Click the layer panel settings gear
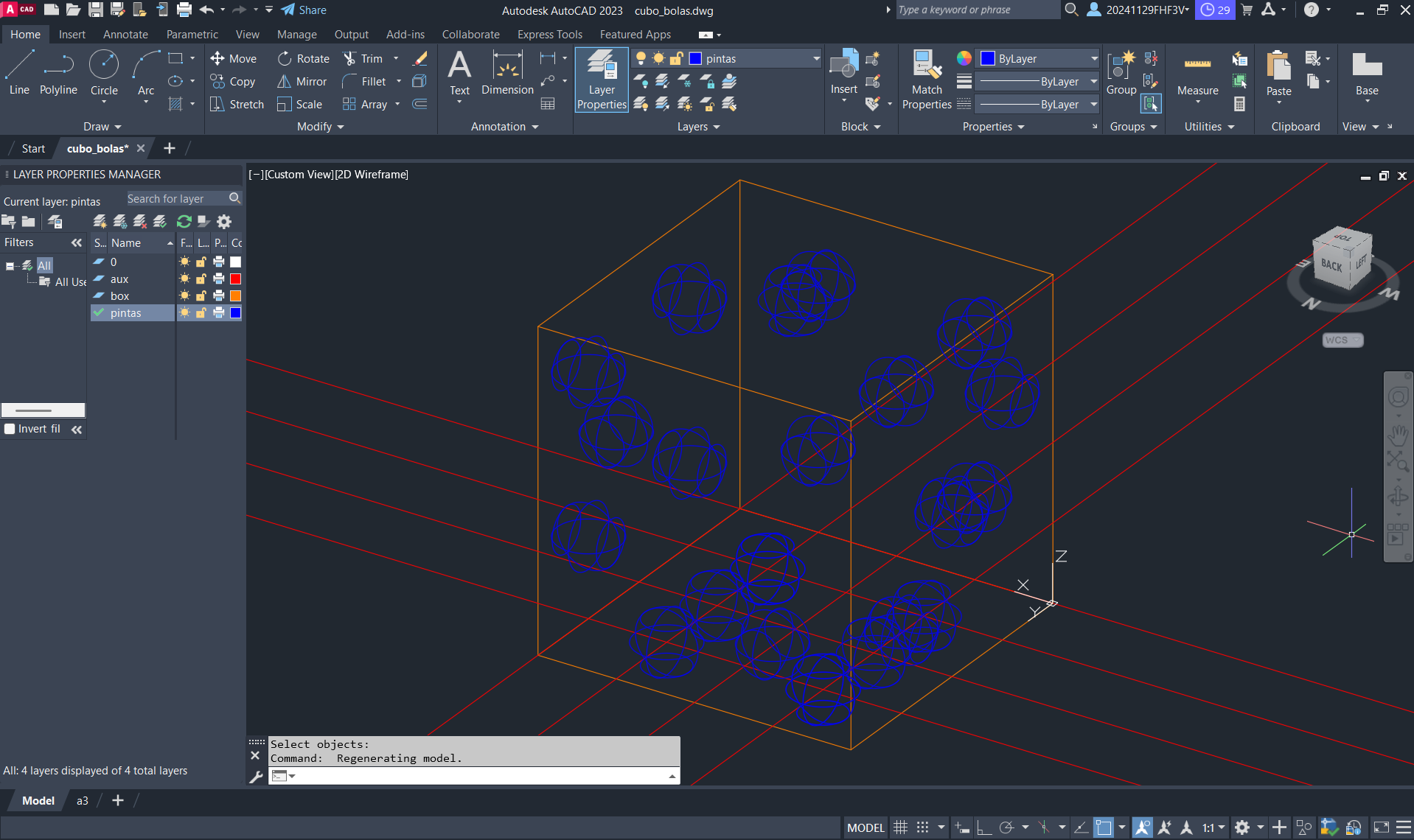1414x840 pixels. point(224,222)
